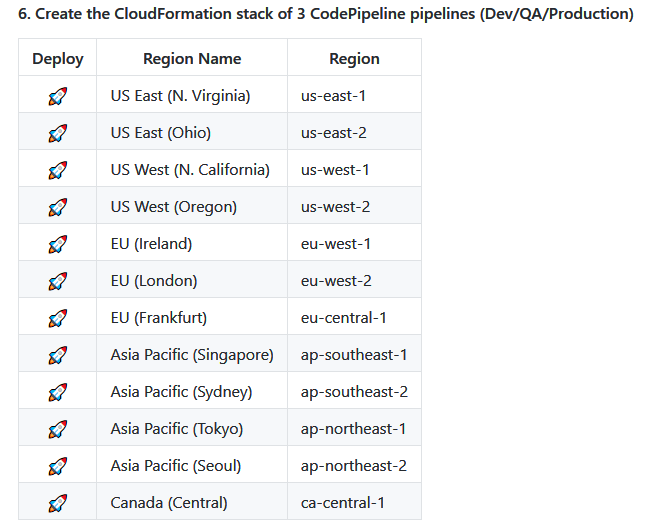Click the Asia Pacific (Seoul) rocket icon
The image size is (655, 530).
pyautogui.click(x=57, y=466)
